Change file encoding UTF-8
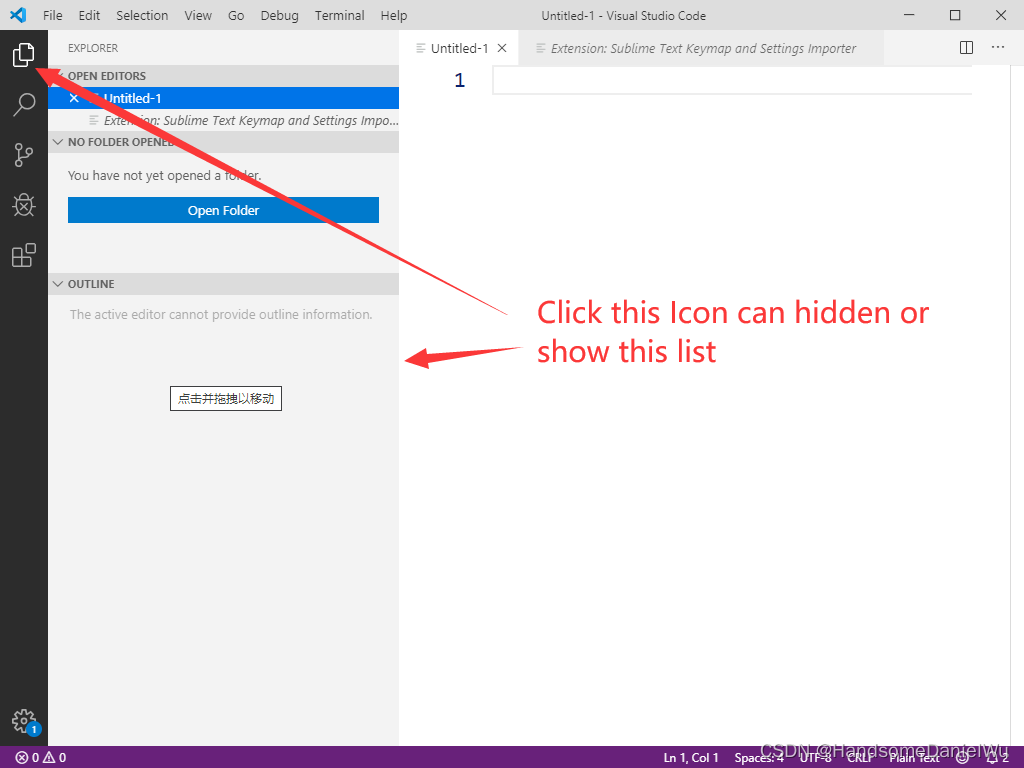The width and height of the screenshot is (1024, 768). 815,758
